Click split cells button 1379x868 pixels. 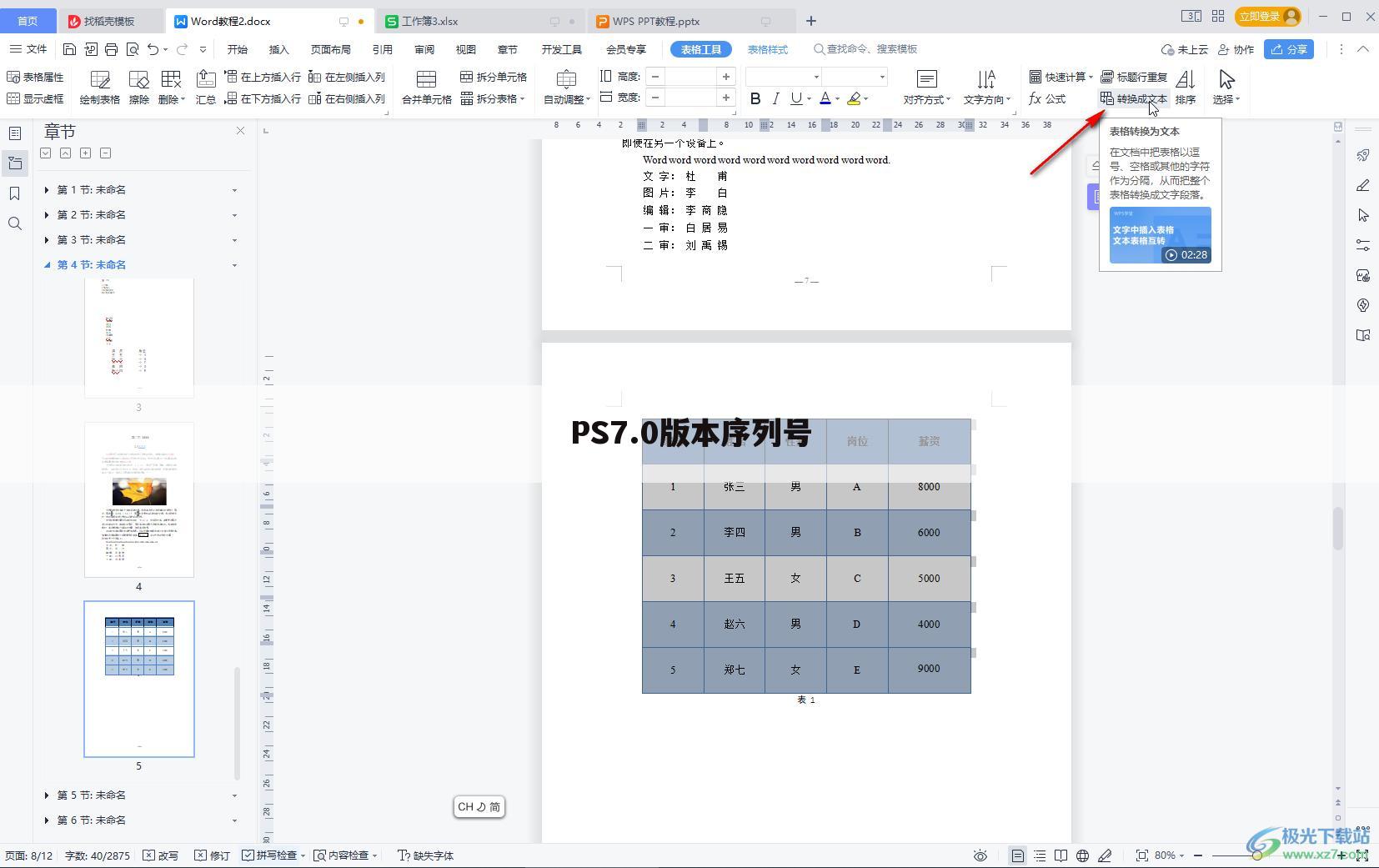[494, 77]
